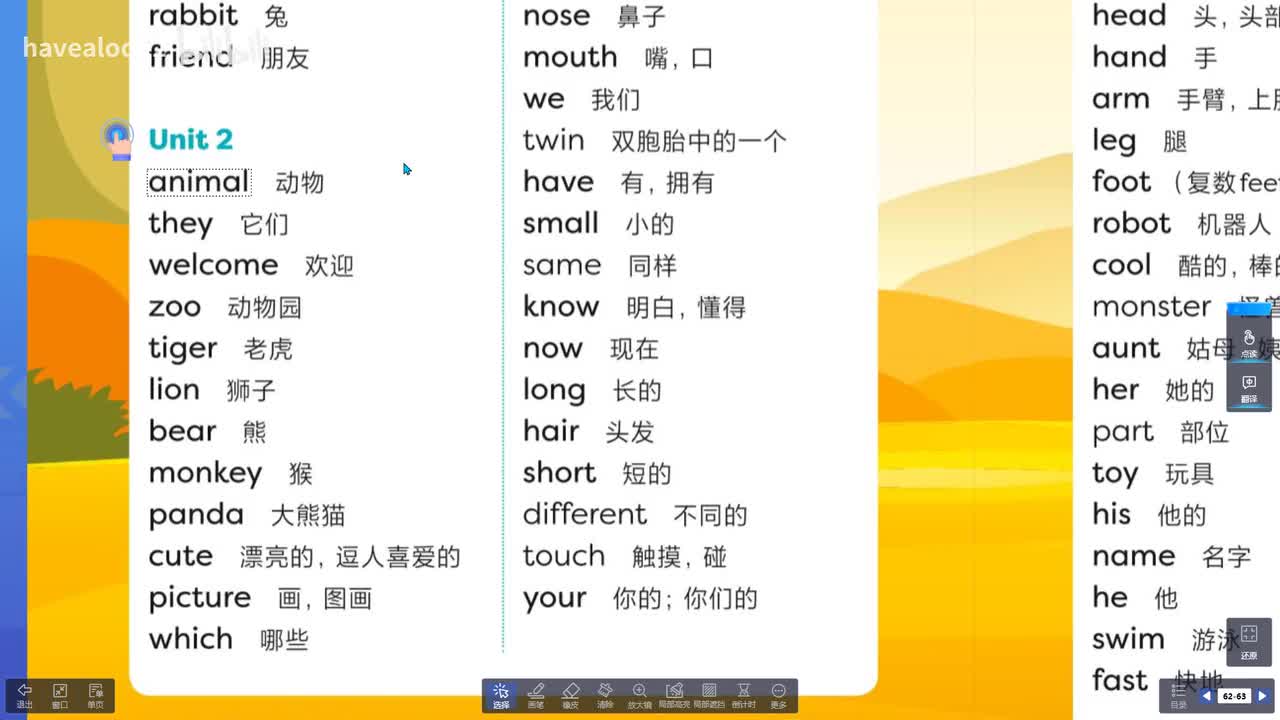Click the word "zoo"

coord(175,307)
